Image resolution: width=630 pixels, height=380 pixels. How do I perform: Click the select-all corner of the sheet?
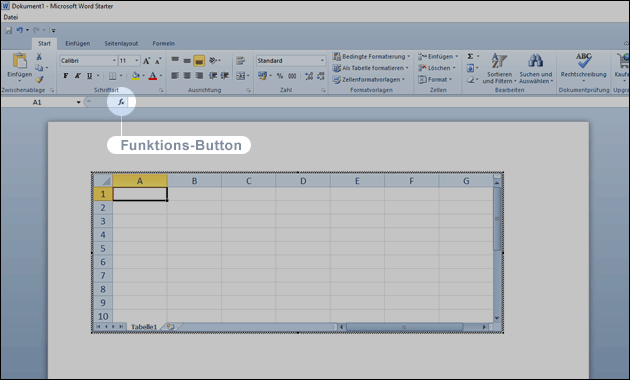click(103, 181)
